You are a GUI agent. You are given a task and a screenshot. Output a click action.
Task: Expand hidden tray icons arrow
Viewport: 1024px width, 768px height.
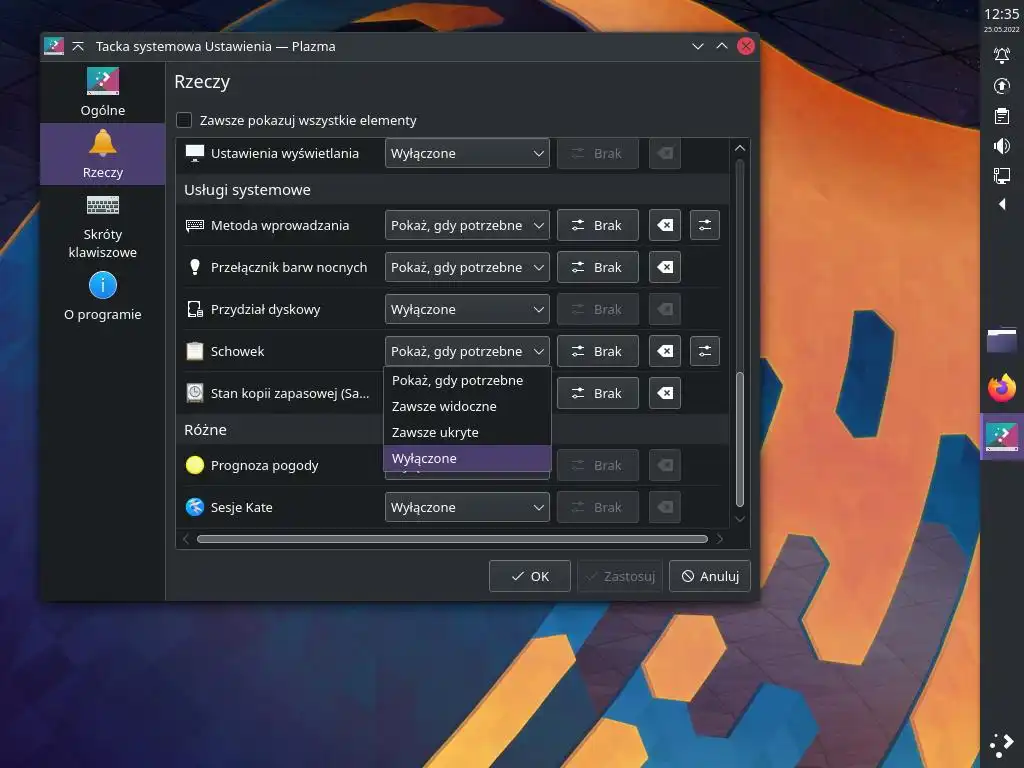point(1002,204)
